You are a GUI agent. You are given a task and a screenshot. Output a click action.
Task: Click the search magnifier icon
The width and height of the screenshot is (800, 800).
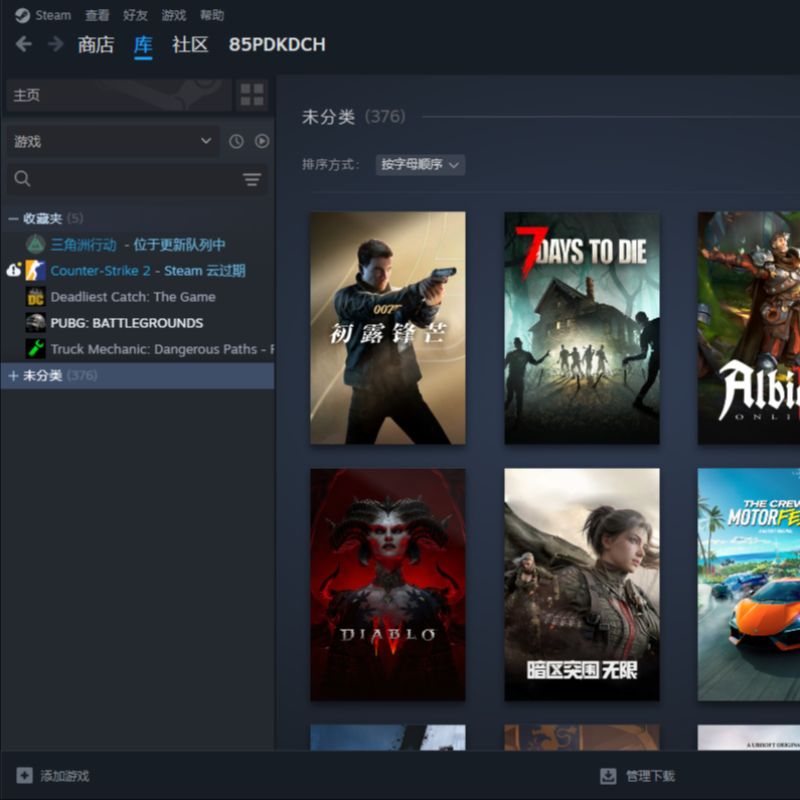[x=22, y=179]
